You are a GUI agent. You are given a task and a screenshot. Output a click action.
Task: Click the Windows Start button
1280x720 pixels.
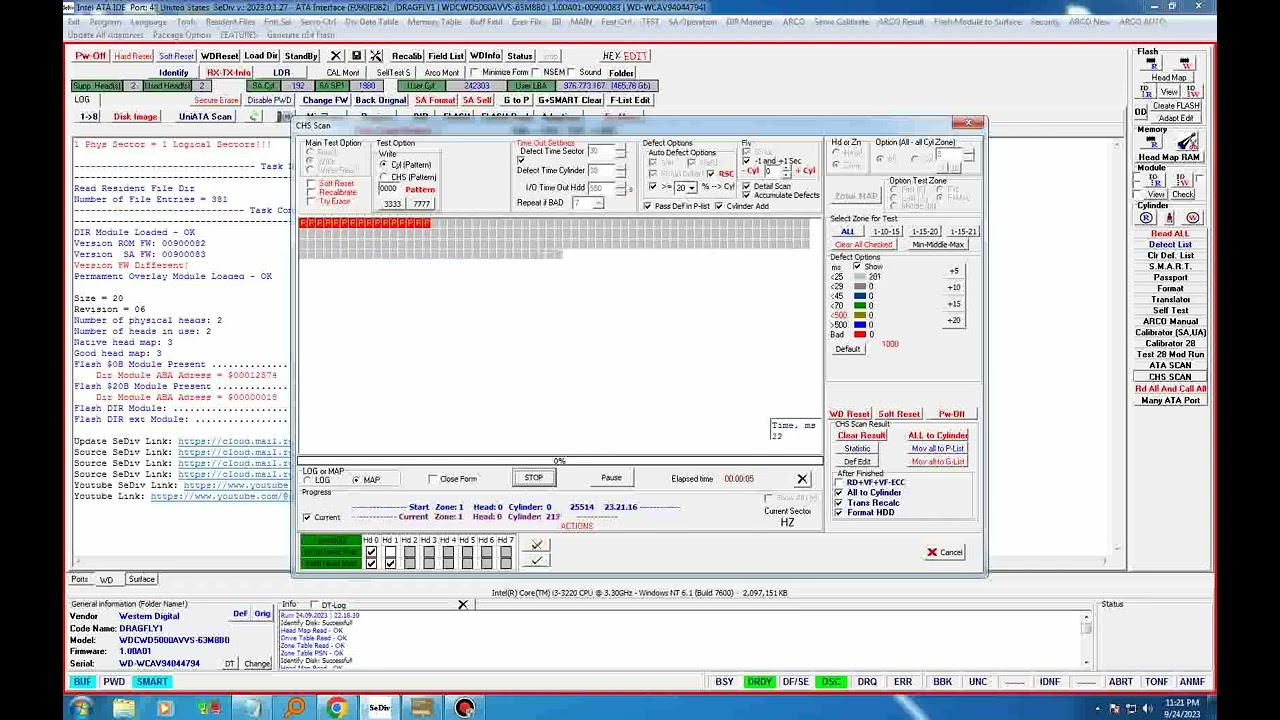[x=81, y=708]
